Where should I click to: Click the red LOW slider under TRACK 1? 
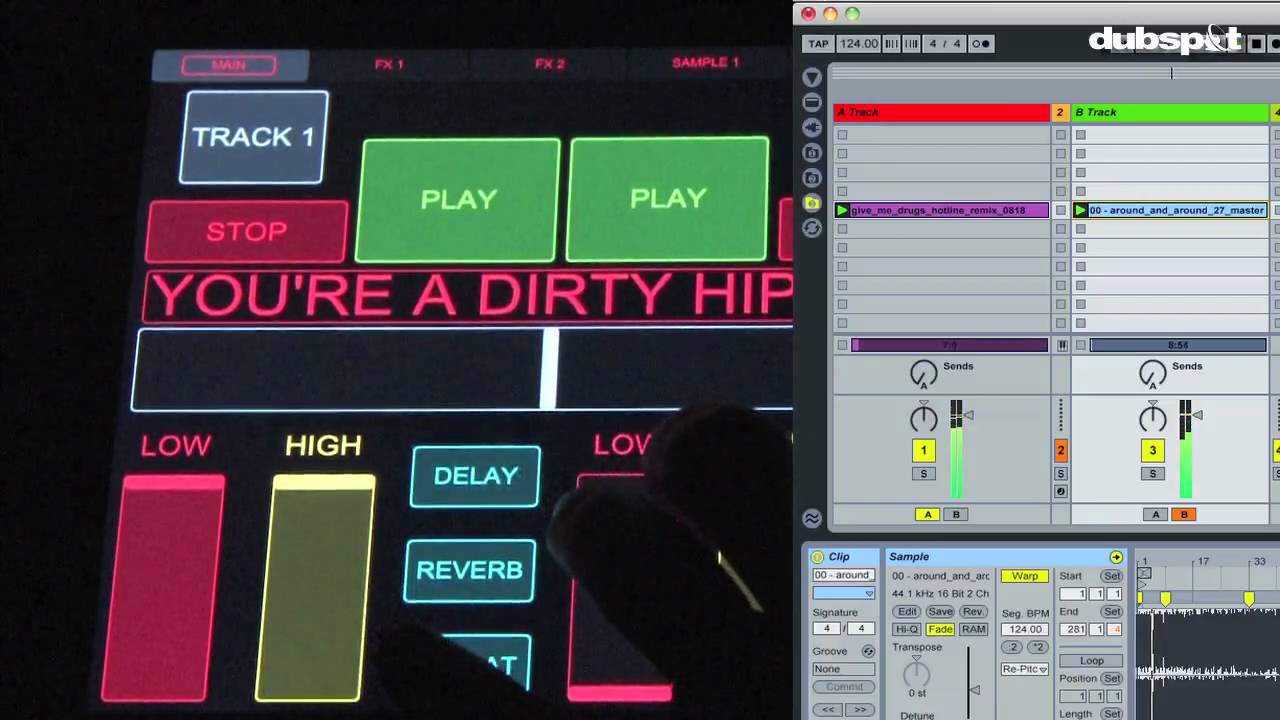[164, 588]
